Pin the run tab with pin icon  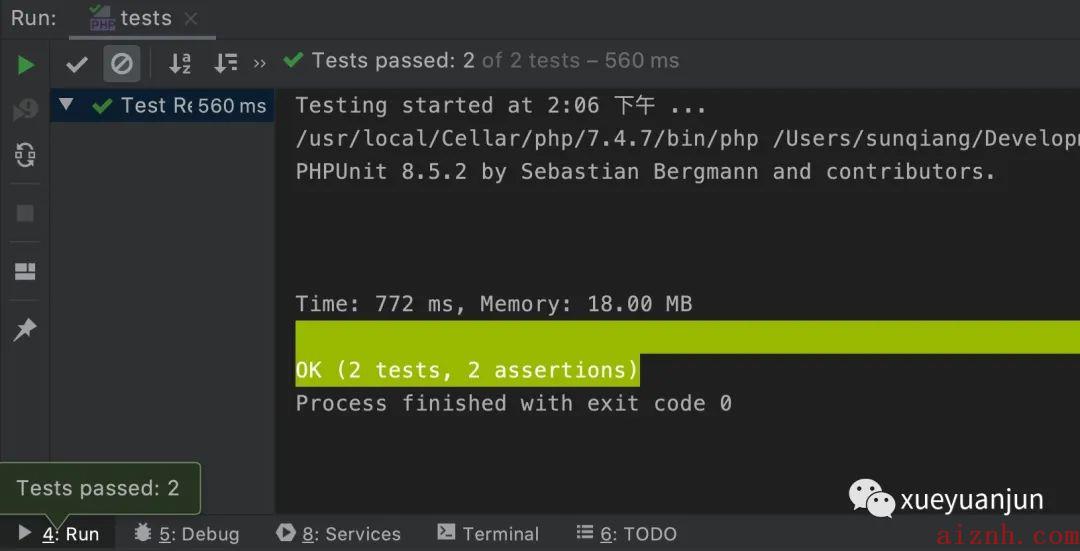click(25, 330)
